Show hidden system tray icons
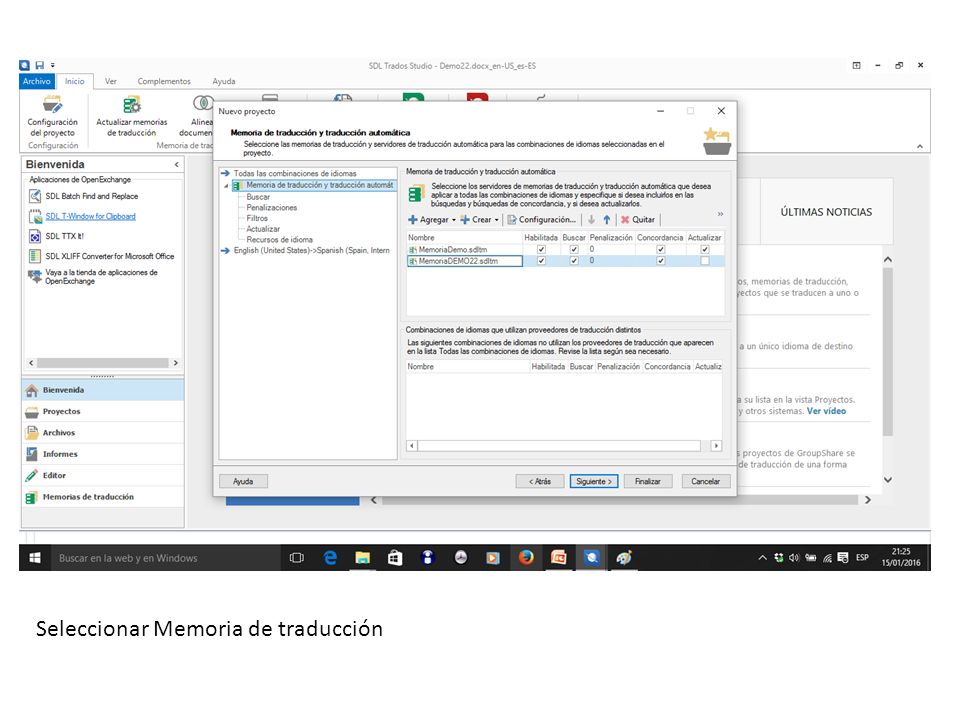 (762, 558)
